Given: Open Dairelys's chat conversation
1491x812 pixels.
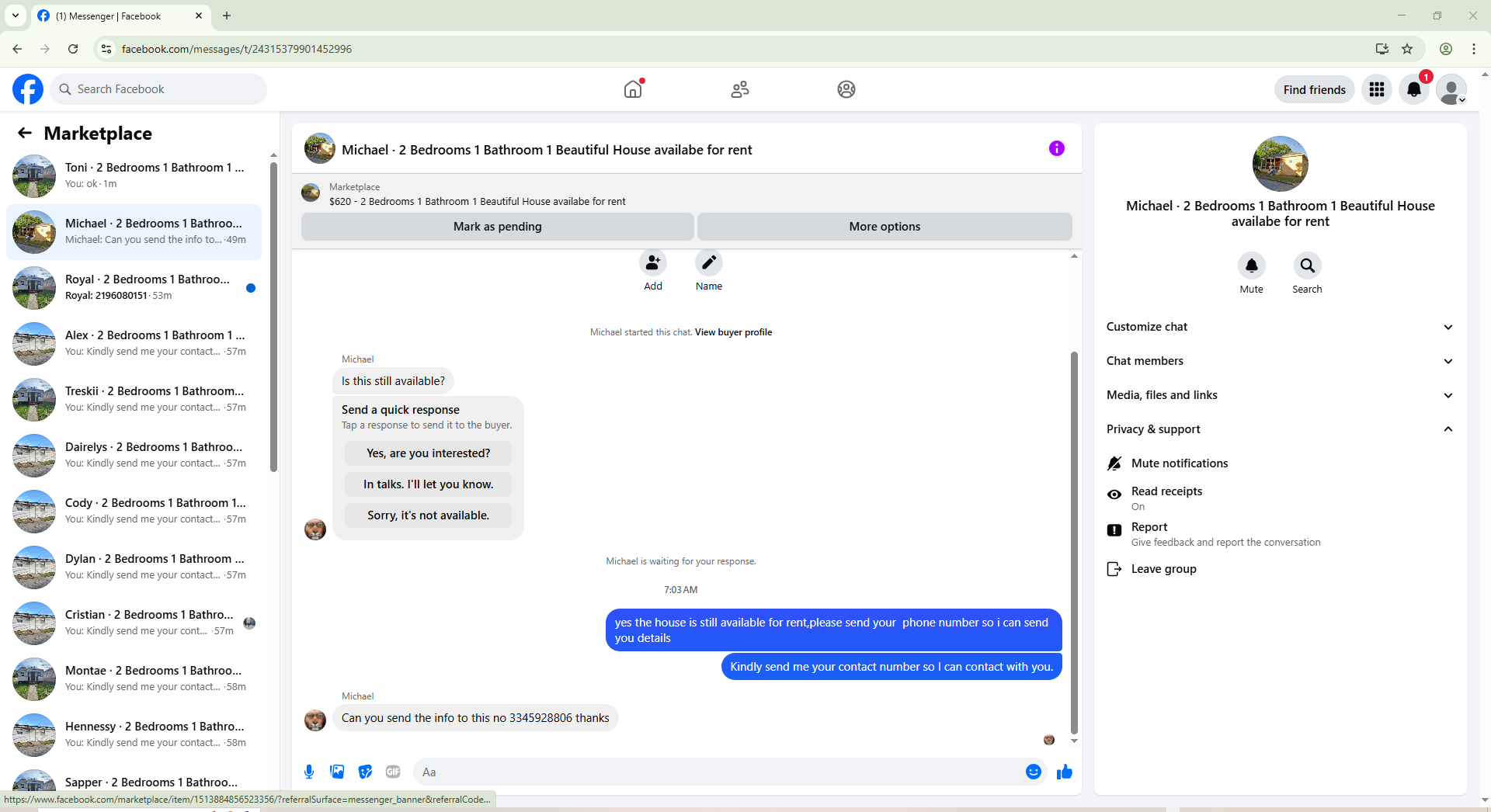Looking at the screenshot, I should click(134, 456).
